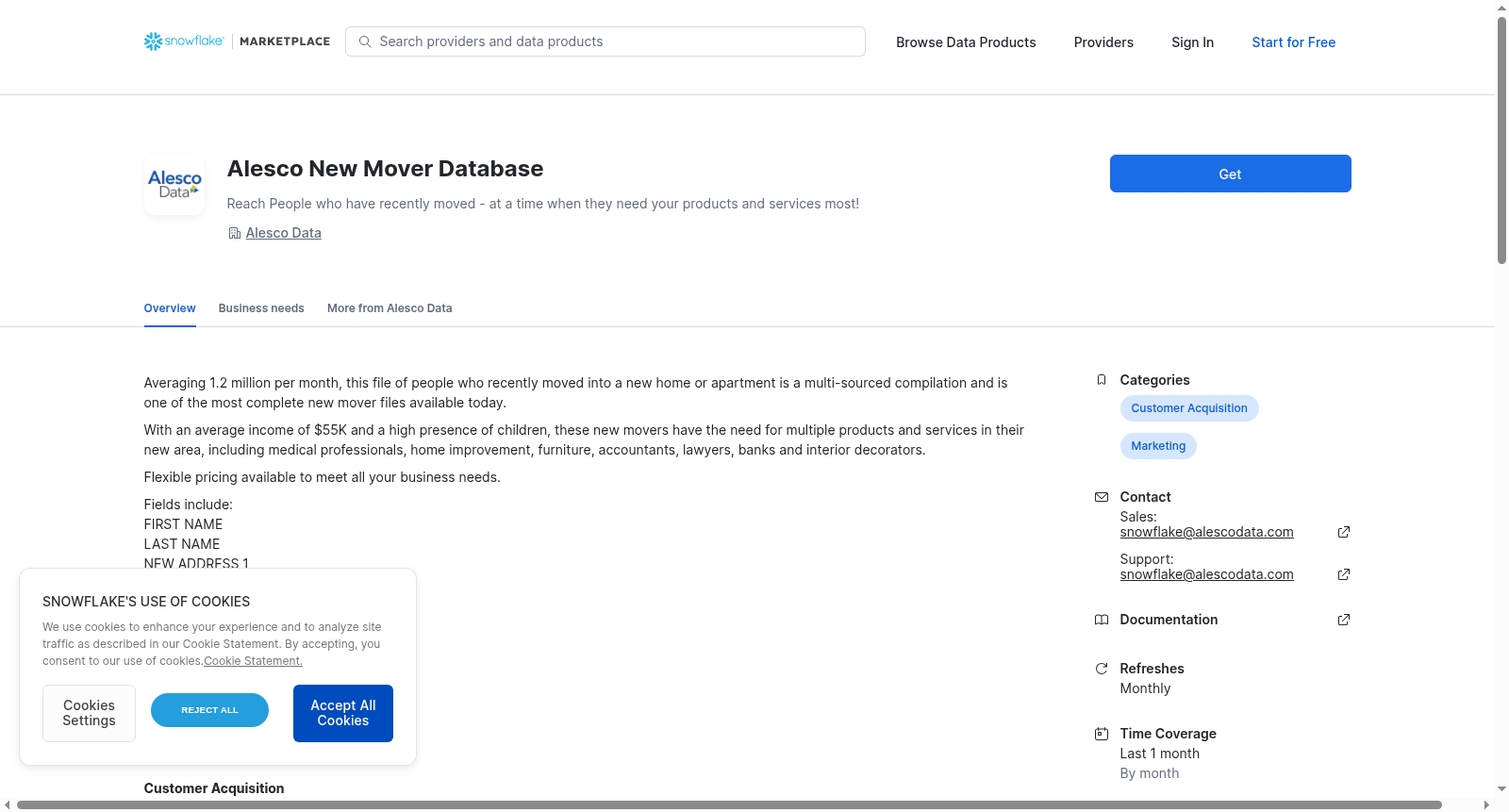Viewport: 1509px width, 812px height.
Task: Click the Alesco New Mover Database title
Action: (385, 169)
